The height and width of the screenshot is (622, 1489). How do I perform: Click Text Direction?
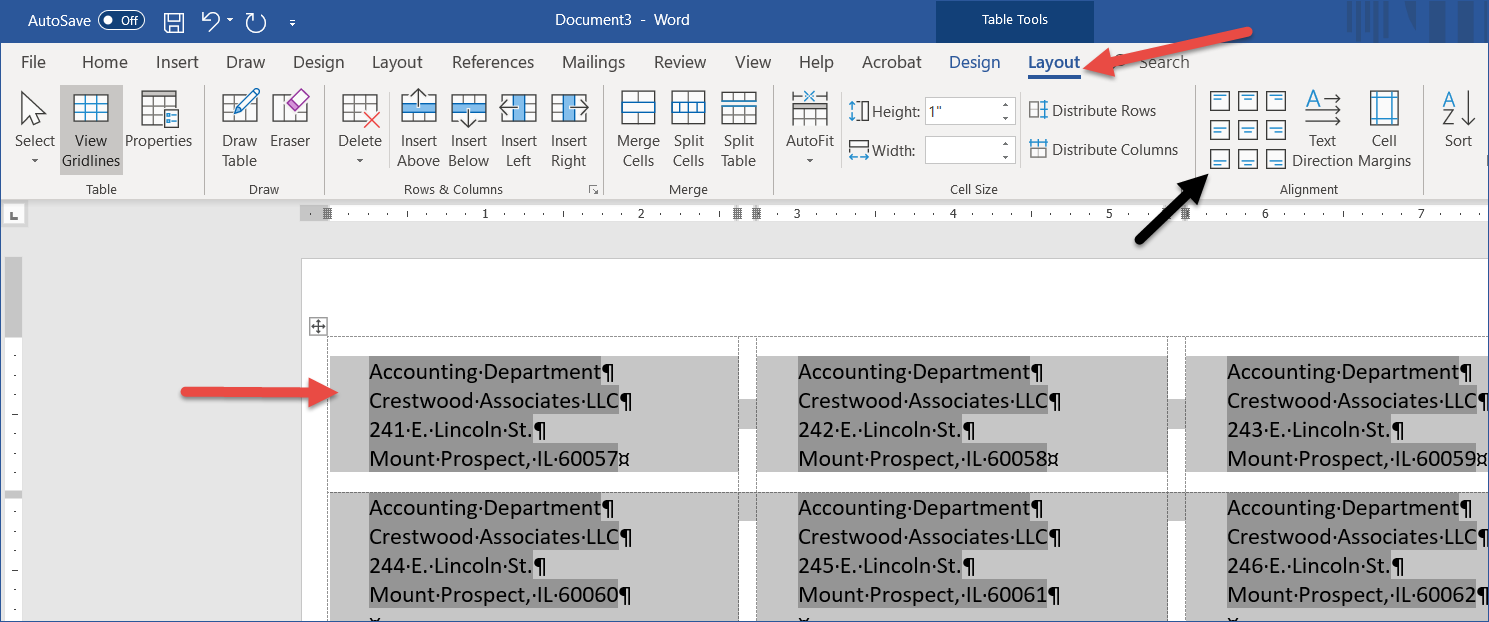(x=1322, y=130)
